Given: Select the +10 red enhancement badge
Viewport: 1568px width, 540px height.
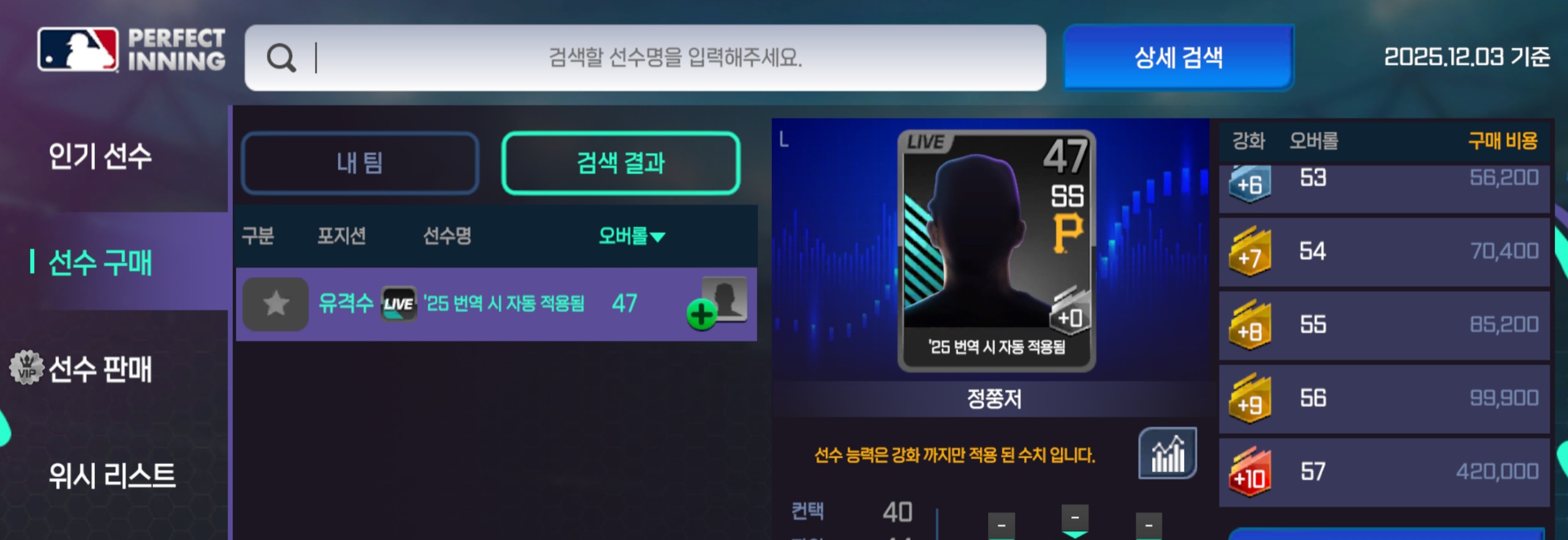Looking at the screenshot, I should tap(1249, 472).
